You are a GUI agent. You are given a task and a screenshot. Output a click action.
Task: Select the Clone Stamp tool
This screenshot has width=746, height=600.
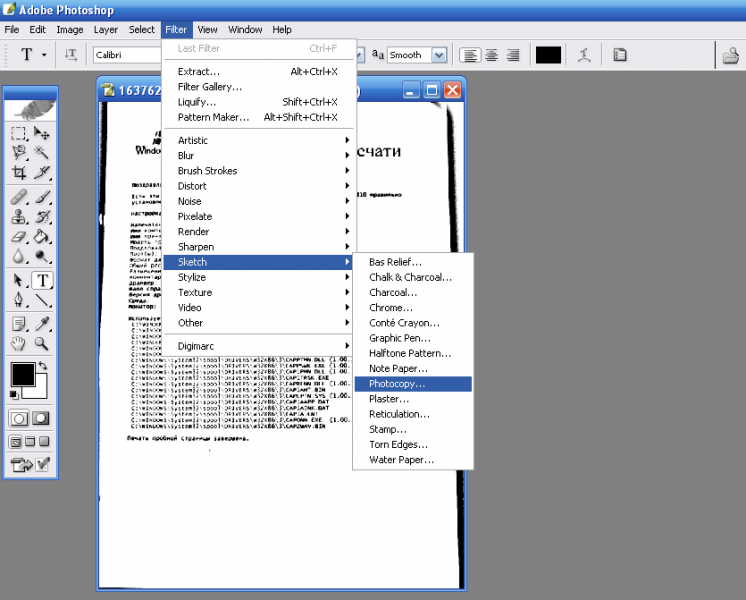coord(19,216)
